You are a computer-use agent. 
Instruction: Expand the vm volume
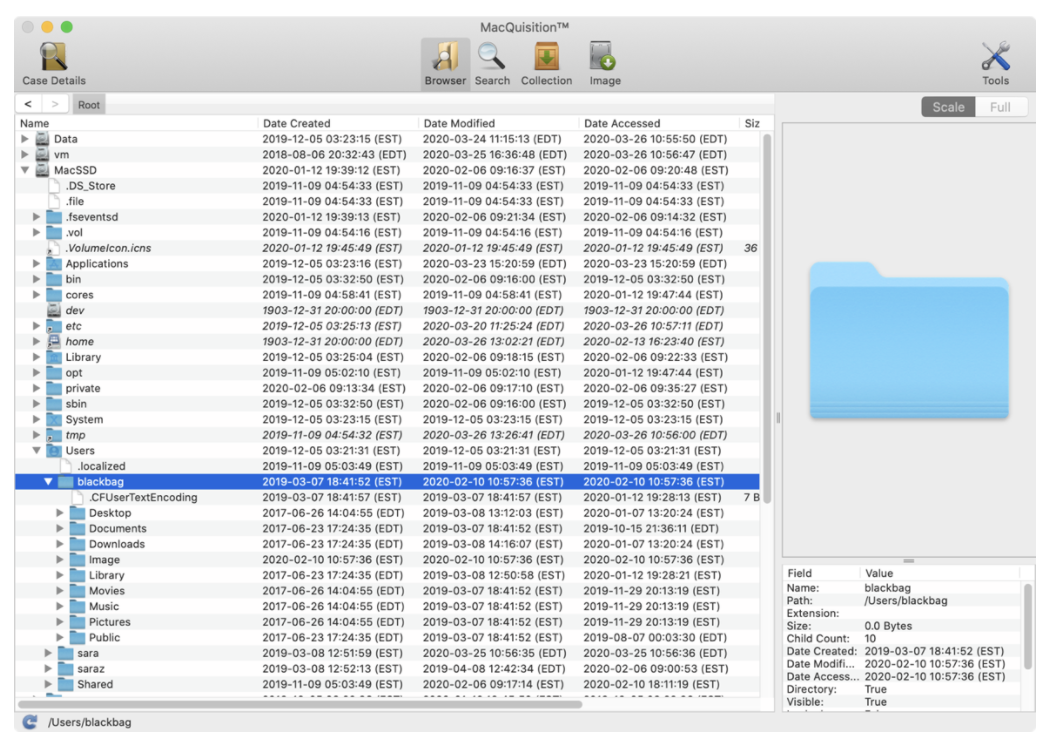pyautogui.click(x=25, y=154)
